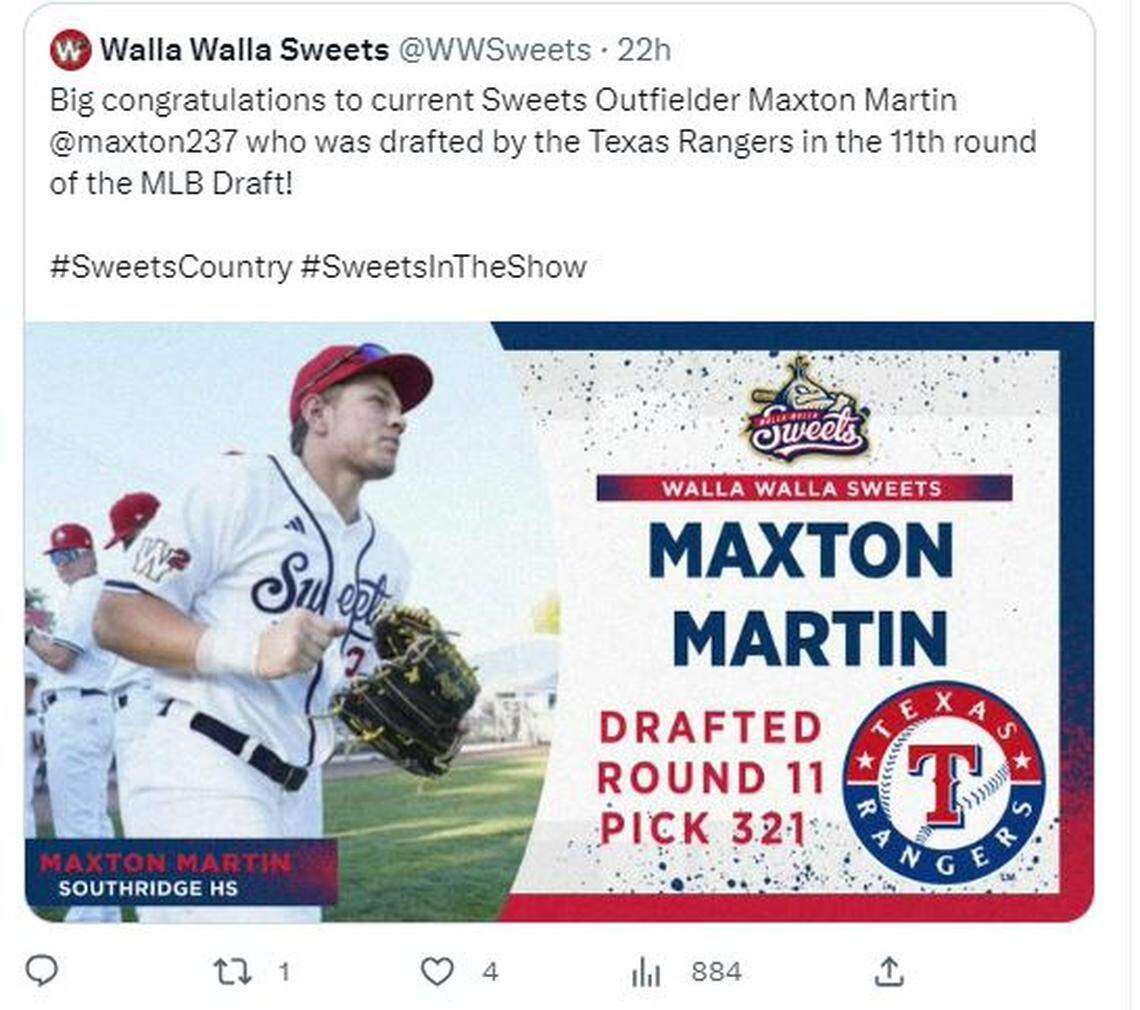Open tweet analytics via bar chart icon
Screen dimensions: 1140x1010
coord(646,972)
